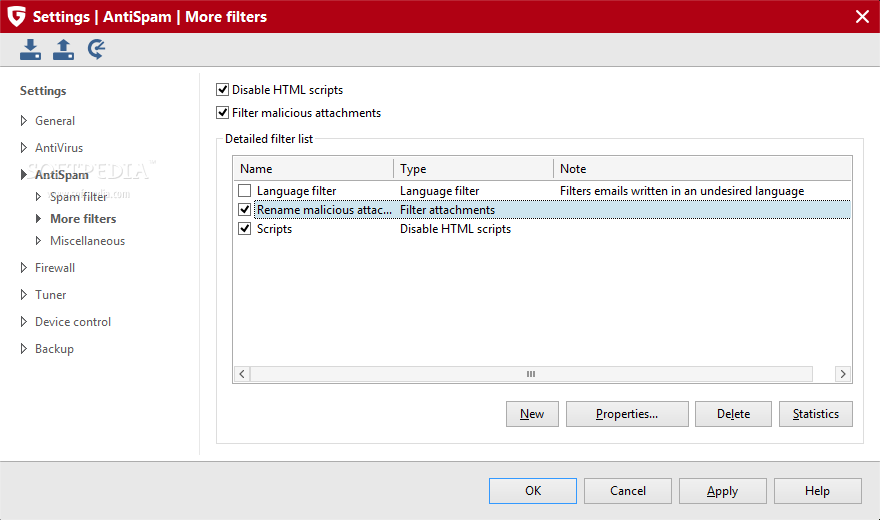
Task: Delete the selected filter
Action: [x=733, y=414]
